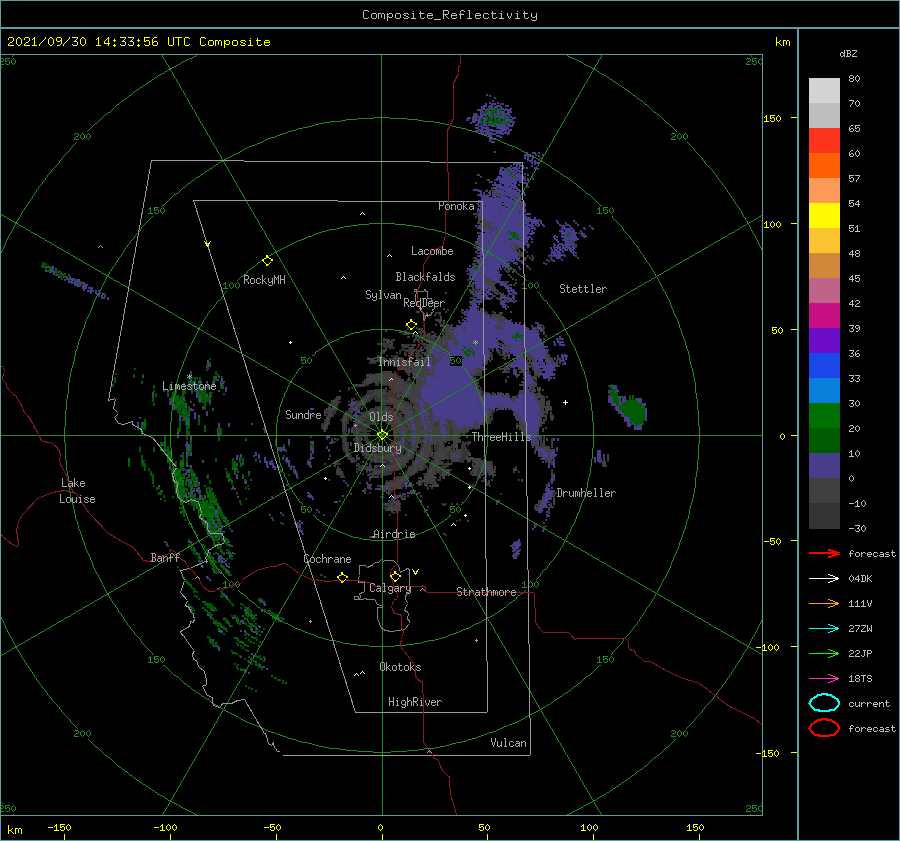Click the dBZ scale heading
Viewport: 900px width, 841px height.
pos(848,54)
